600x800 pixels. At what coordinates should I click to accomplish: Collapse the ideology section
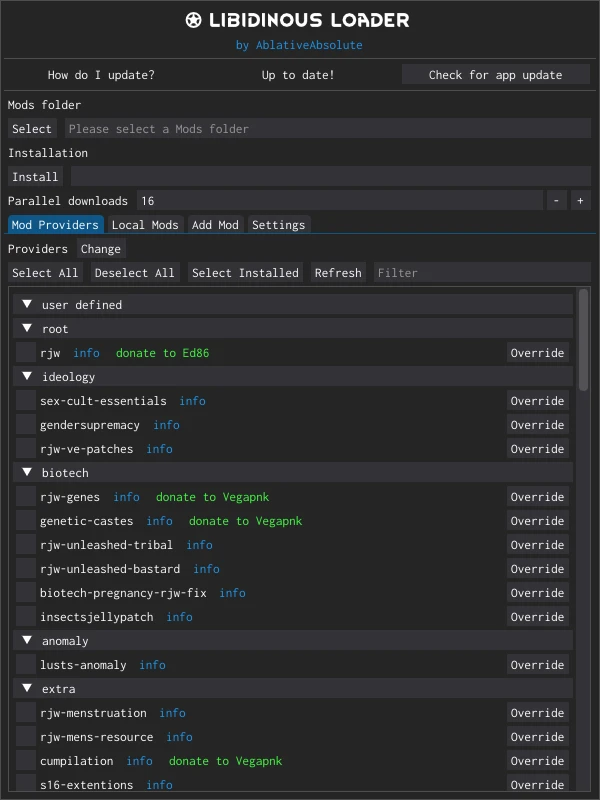[x=27, y=376]
